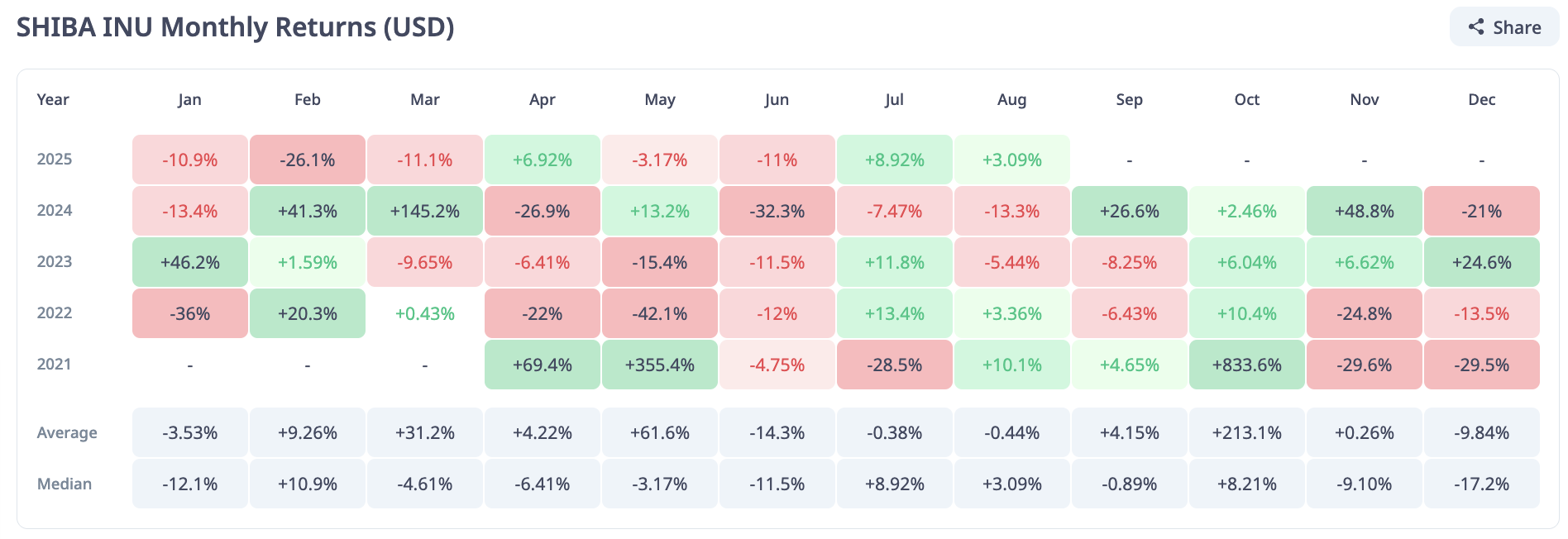Click the Nov 2024 +48.8% cell

[x=1364, y=211]
